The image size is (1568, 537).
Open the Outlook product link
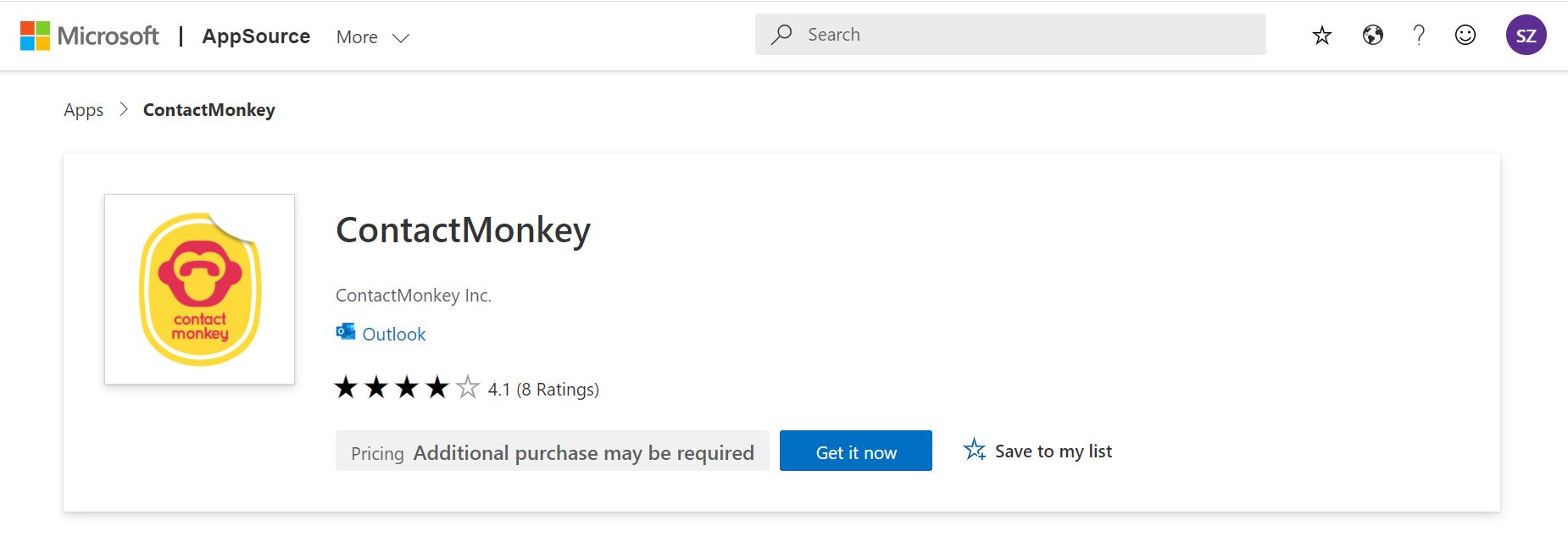tap(394, 335)
